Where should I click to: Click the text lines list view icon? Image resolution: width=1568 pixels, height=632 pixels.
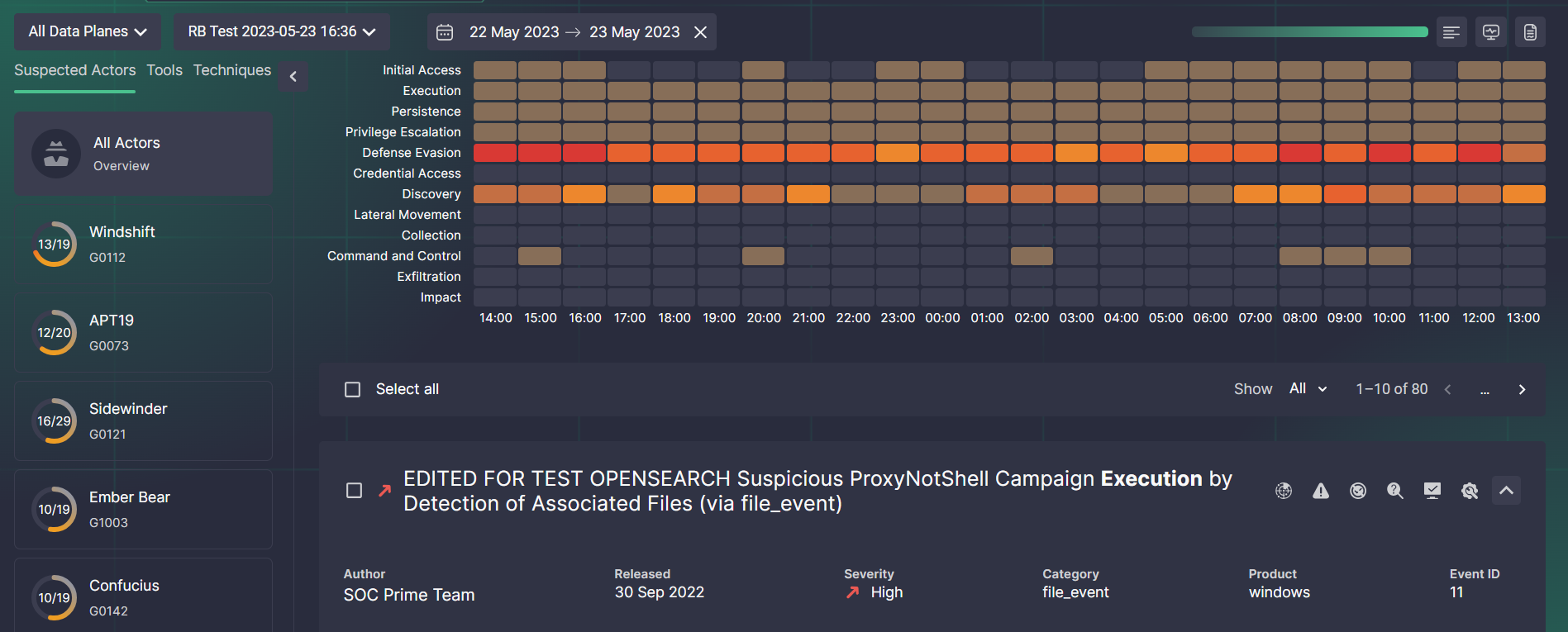(x=1451, y=32)
